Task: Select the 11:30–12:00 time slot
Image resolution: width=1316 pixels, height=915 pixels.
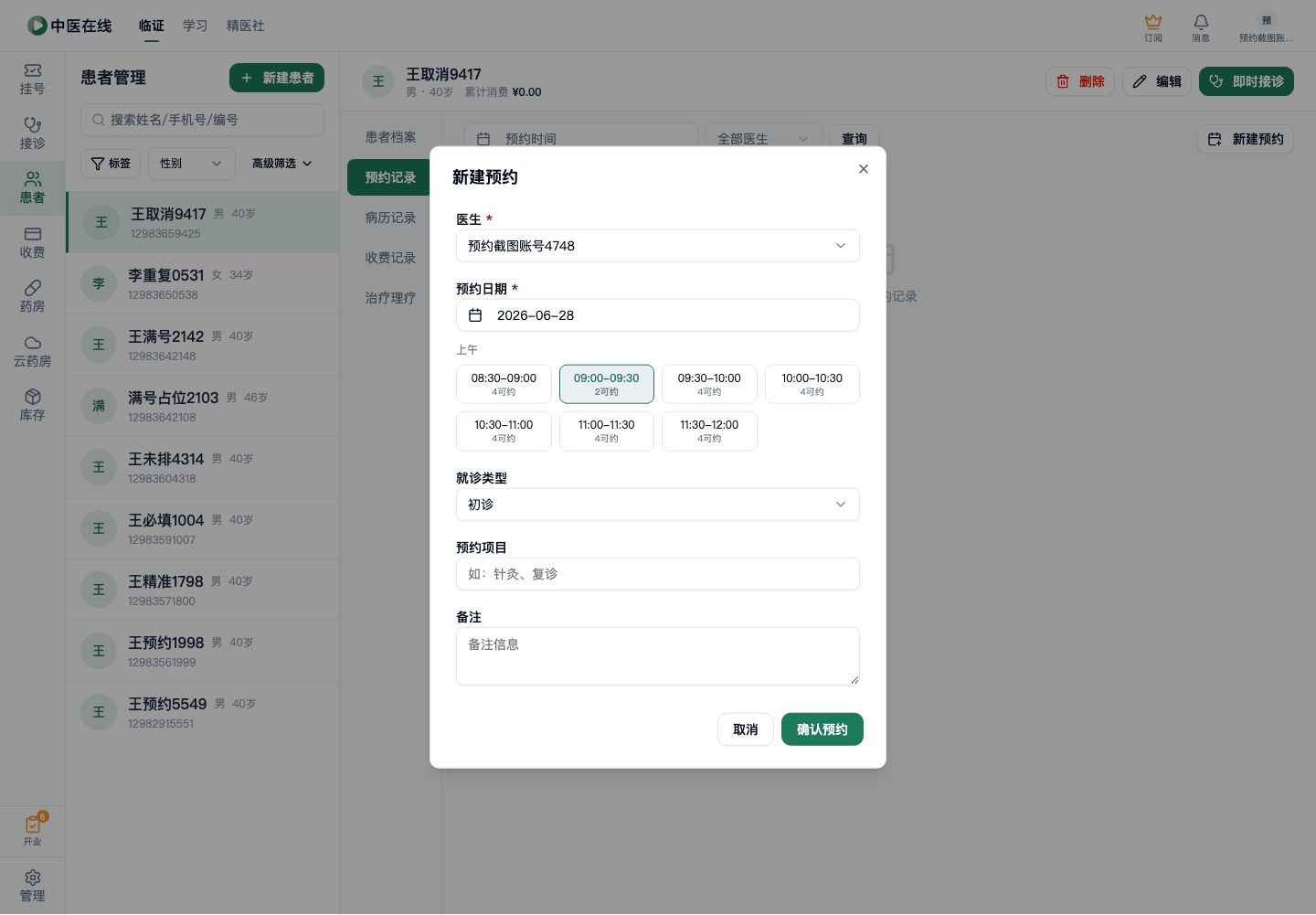Action: [x=709, y=431]
